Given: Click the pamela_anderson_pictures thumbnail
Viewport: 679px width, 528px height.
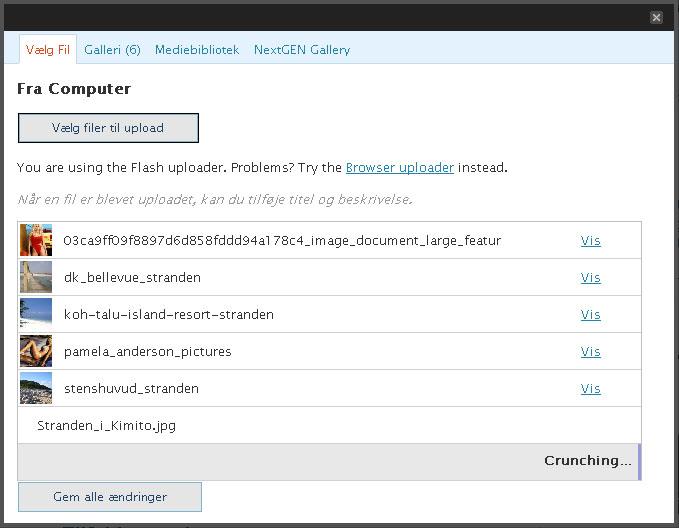Looking at the screenshot, I should pyautogui.click(x=36, y=352).
